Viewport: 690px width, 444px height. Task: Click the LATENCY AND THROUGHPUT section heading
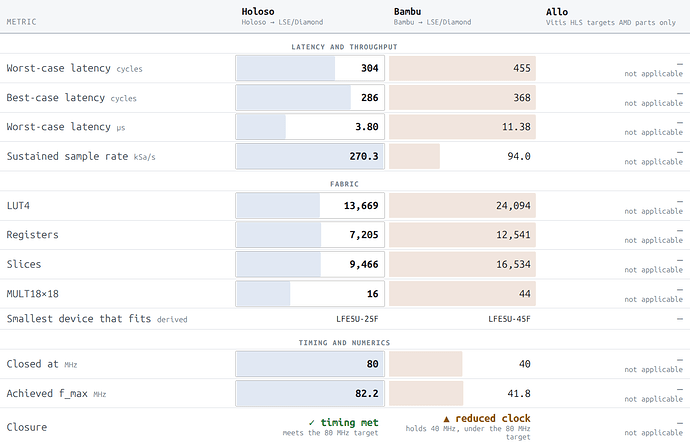(x=344, y=47)
